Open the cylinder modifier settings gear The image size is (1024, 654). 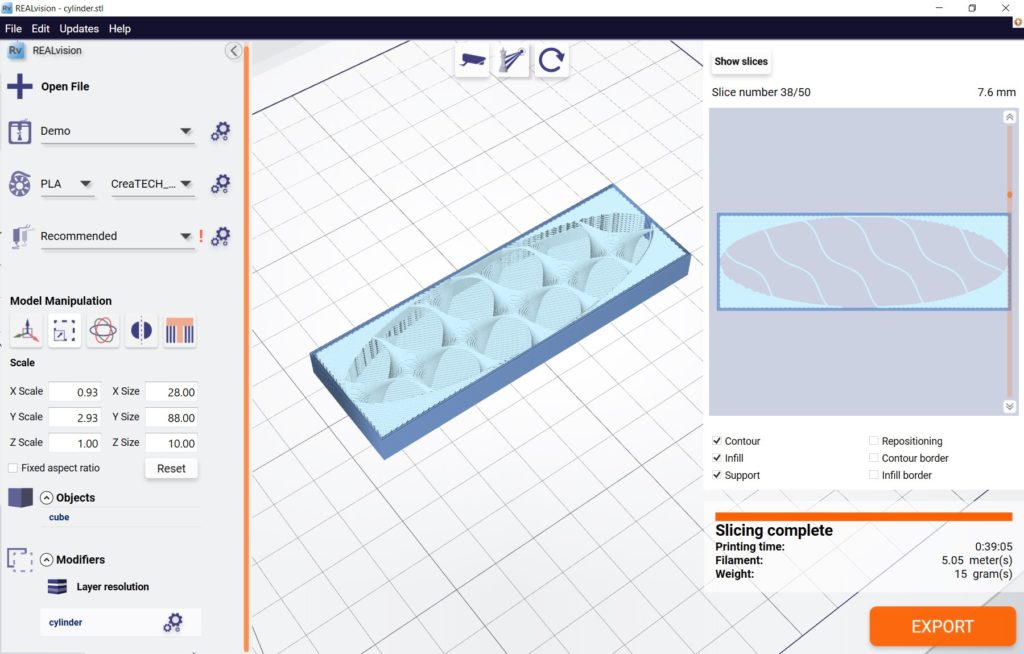[x=173, y=623]
